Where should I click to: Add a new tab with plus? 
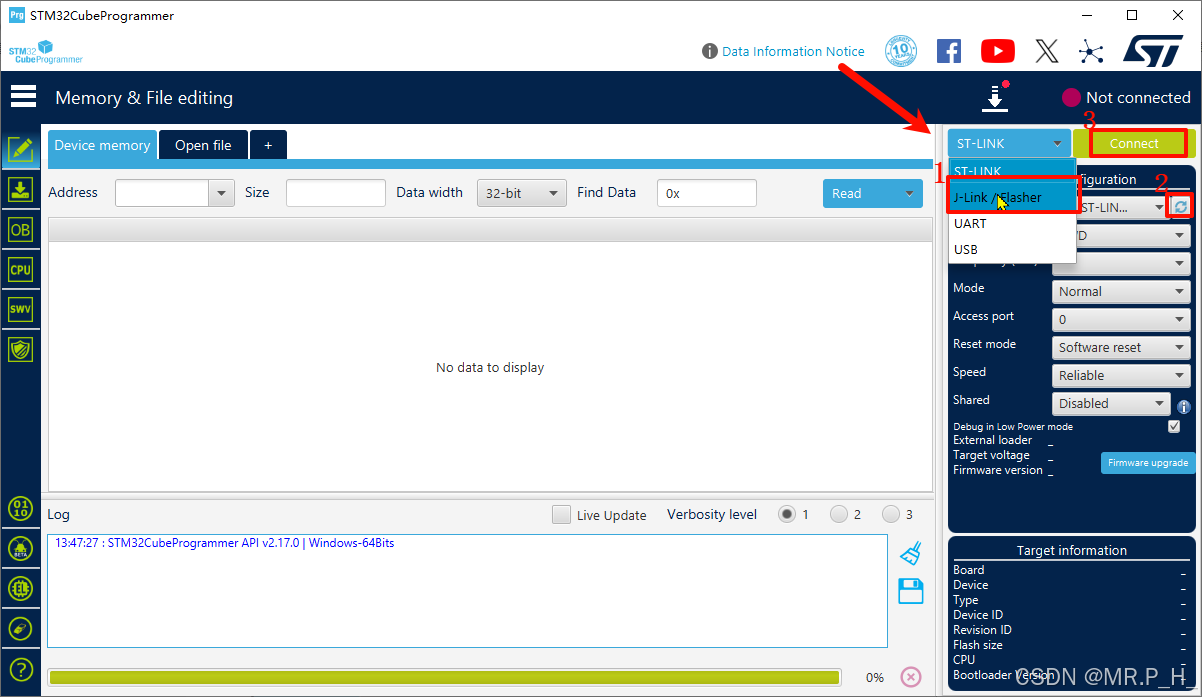(x=268, y=145)
